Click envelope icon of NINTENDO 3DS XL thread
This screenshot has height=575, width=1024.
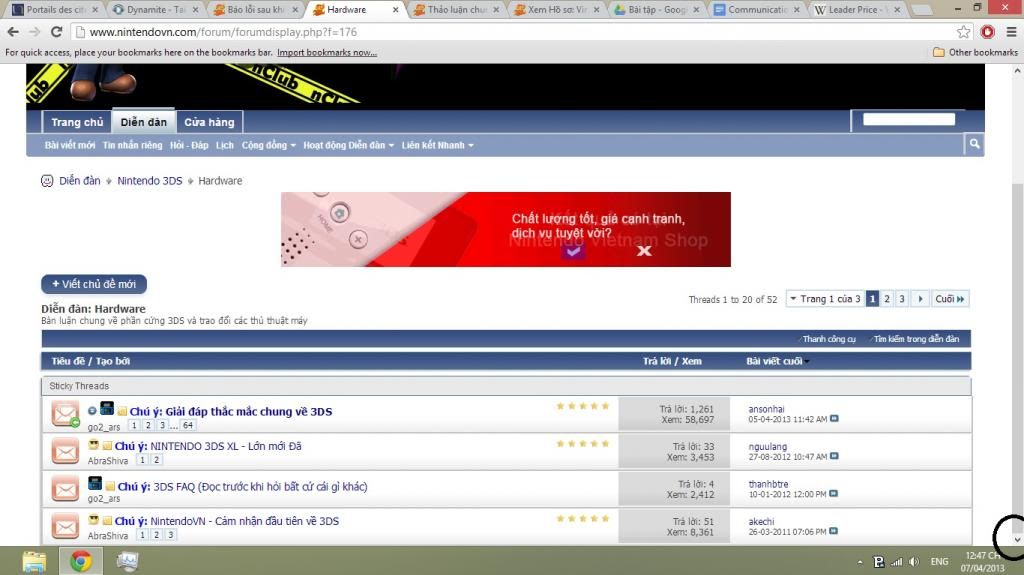(x=65, y=451)
